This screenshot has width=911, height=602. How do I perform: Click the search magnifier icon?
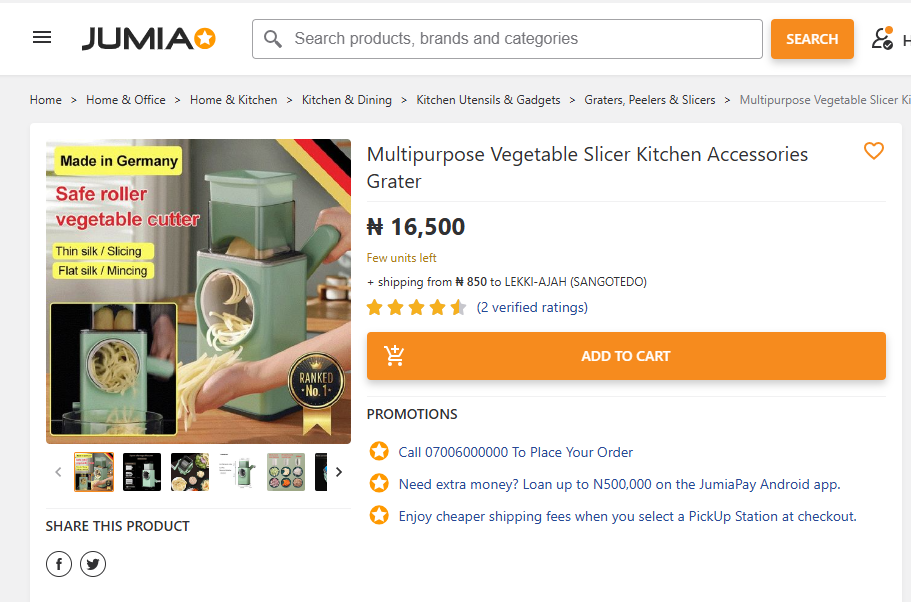click(x=273, y=39)
